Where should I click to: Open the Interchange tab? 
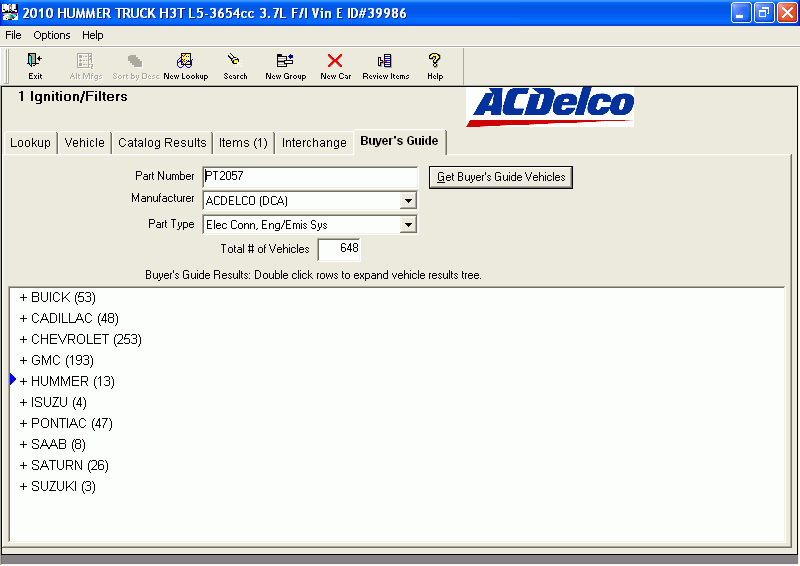coord(314,143)
